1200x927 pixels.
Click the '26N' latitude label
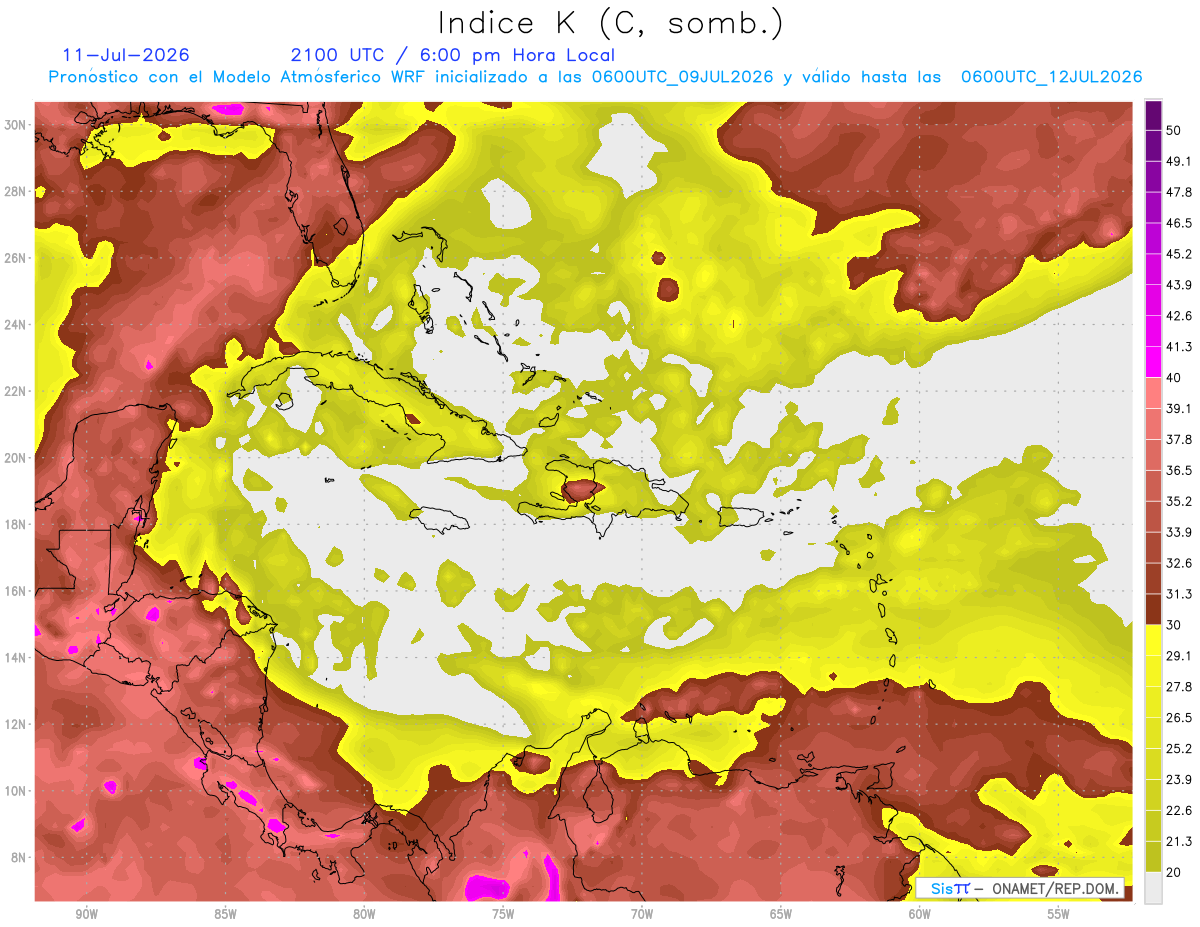tap(16, 258)
